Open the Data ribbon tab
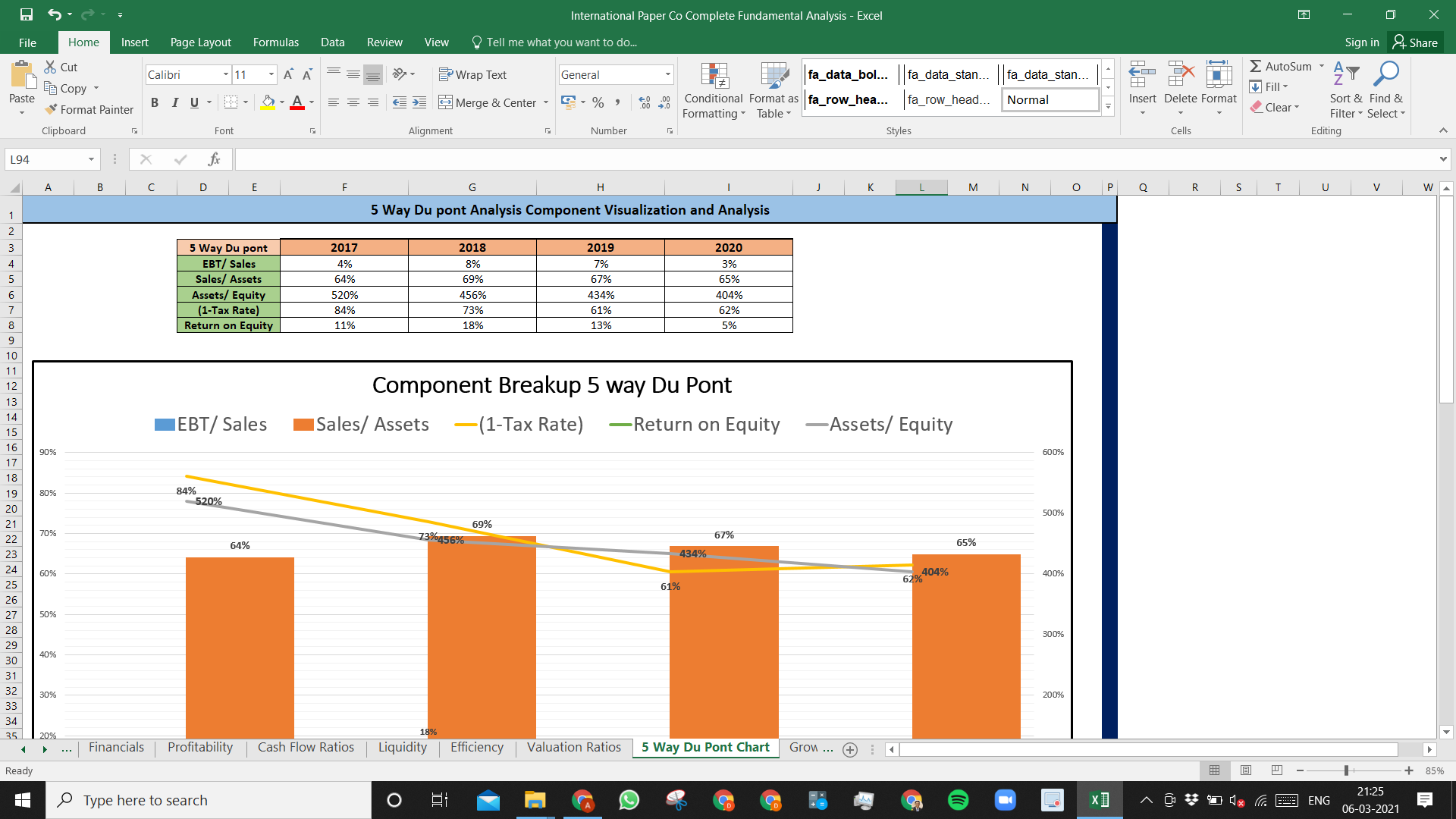Viewport: 1456px width, 819px height. click(332, 42)
